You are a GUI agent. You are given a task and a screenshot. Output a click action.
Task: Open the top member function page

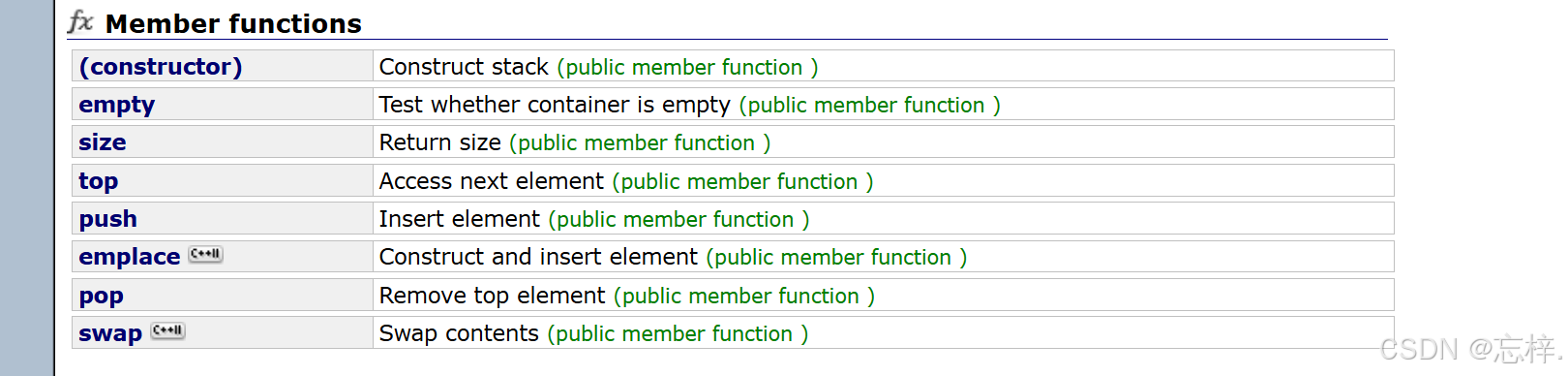pyautogui.click(x=99, y=181)
